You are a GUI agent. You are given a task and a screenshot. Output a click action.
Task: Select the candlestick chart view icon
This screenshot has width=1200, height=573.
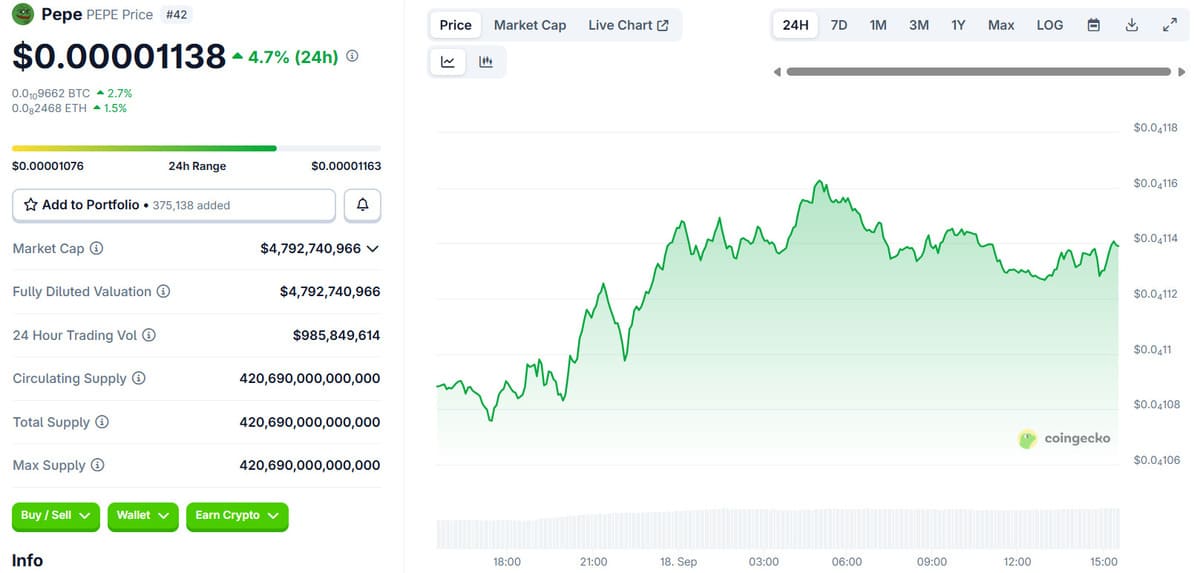click(486, 62)
